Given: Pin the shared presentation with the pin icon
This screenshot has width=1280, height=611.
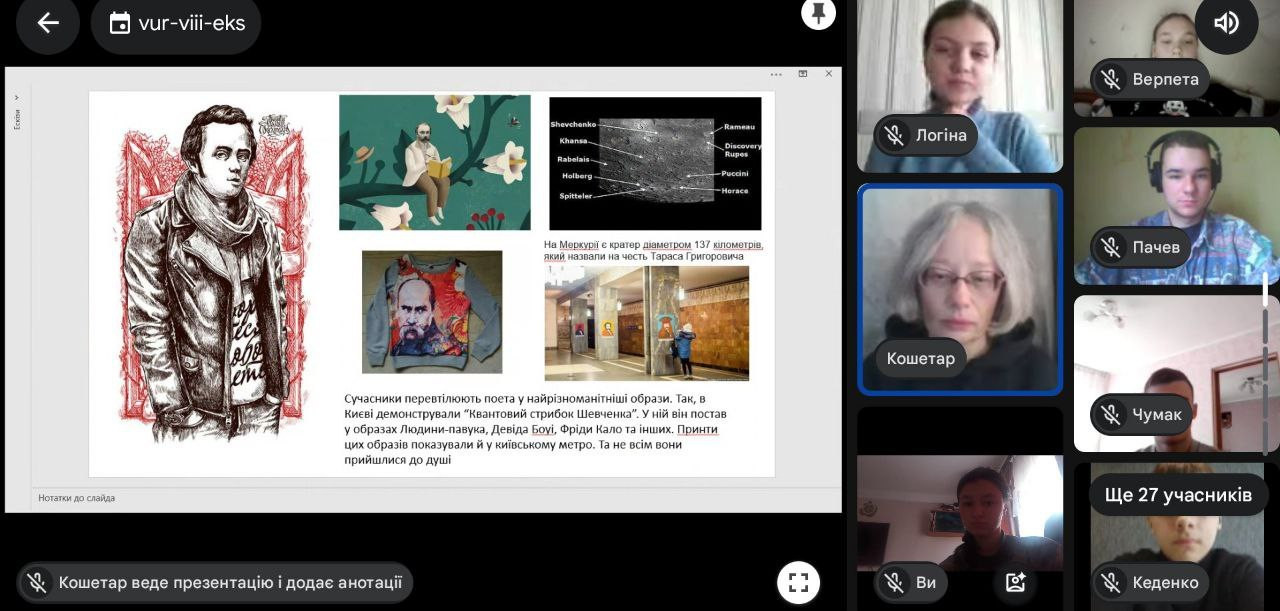Looking at the screenshot, I should 818,14.
